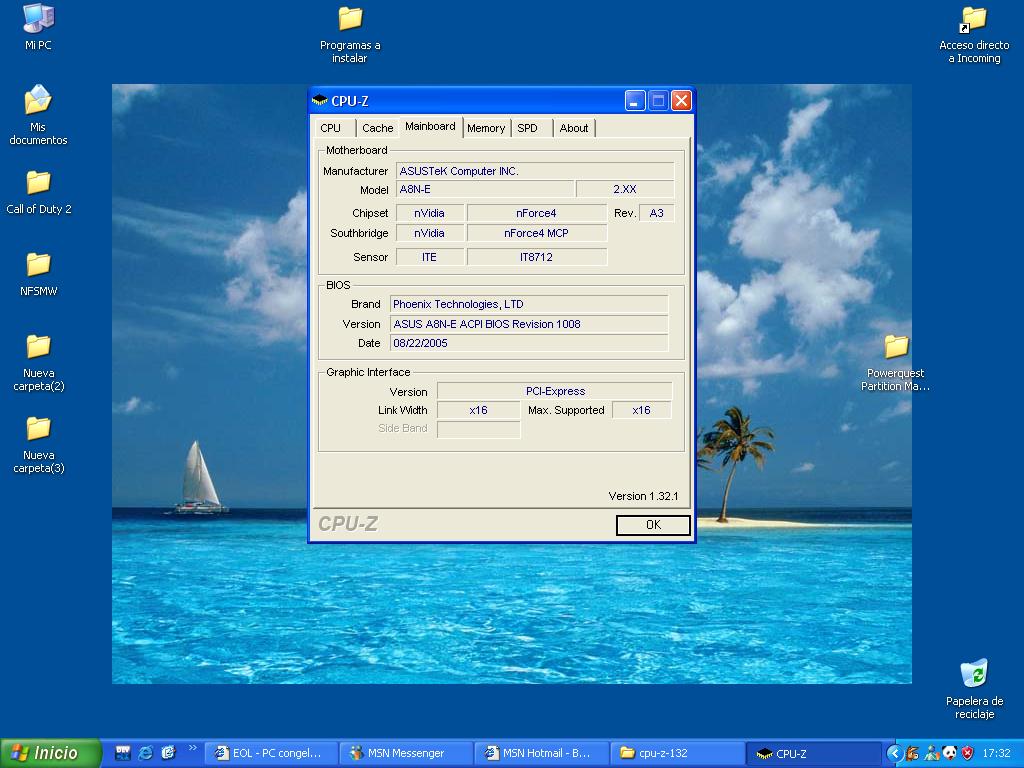Click the CPU-Z window title bar text
The image size is (1024, 768).
coord(350,101)
